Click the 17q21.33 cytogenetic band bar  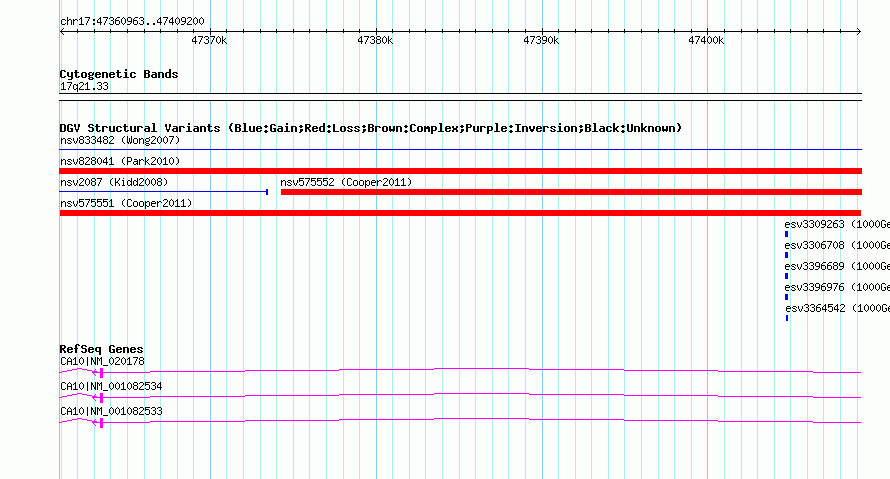point(460,97)
